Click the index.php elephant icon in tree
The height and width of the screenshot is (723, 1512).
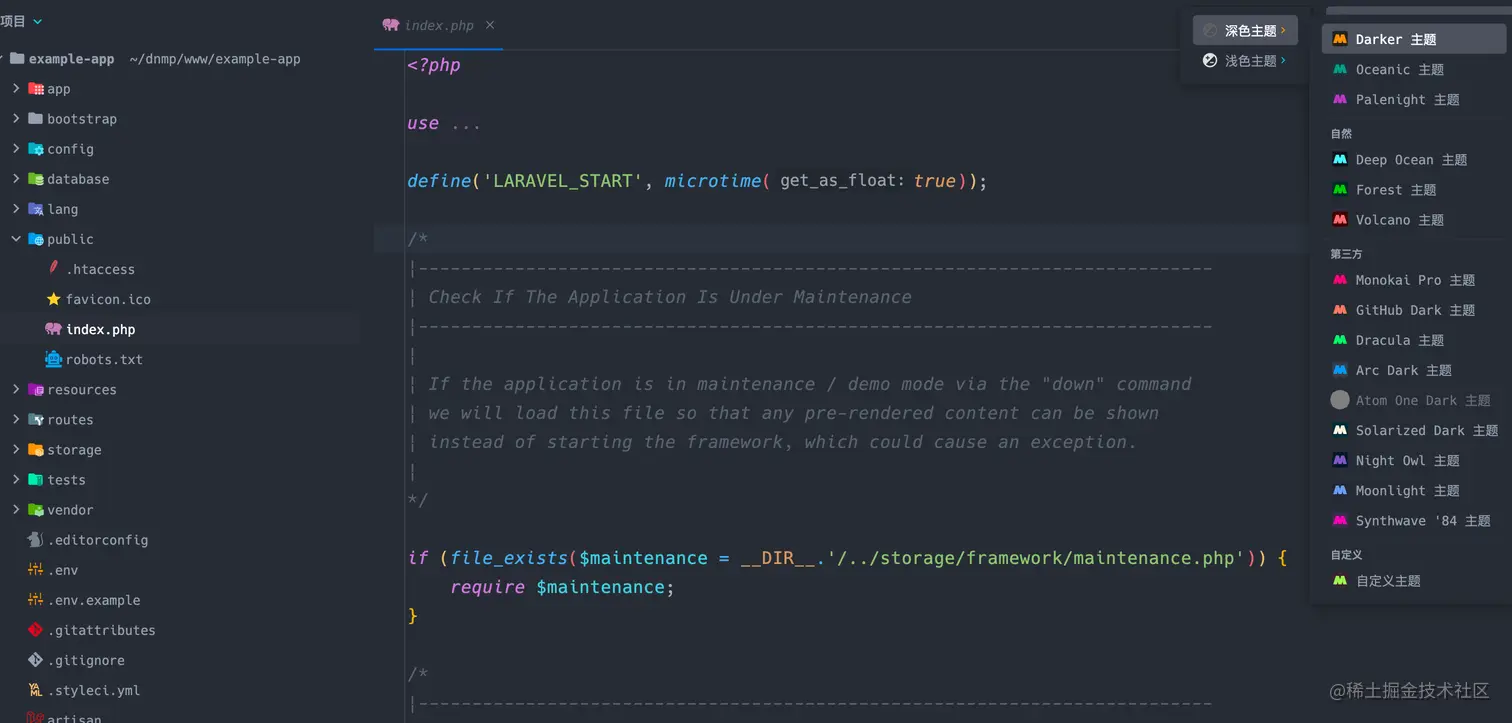54,329
